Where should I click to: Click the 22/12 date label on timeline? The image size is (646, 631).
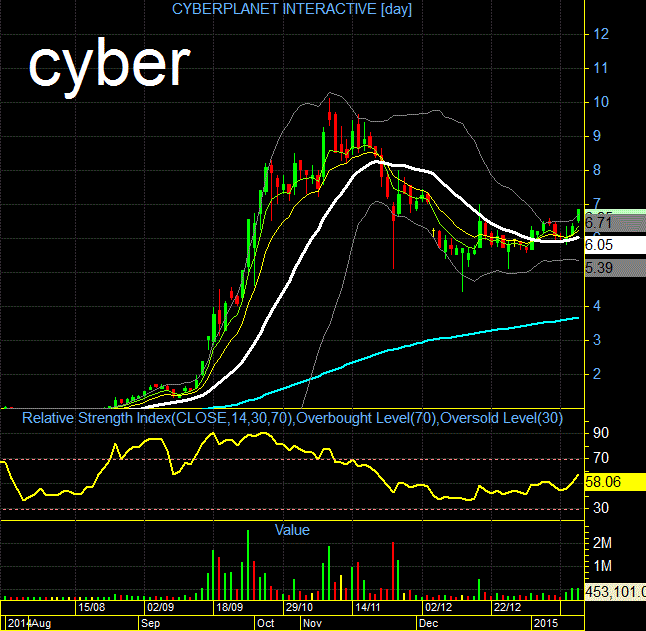tap(508, 607)
